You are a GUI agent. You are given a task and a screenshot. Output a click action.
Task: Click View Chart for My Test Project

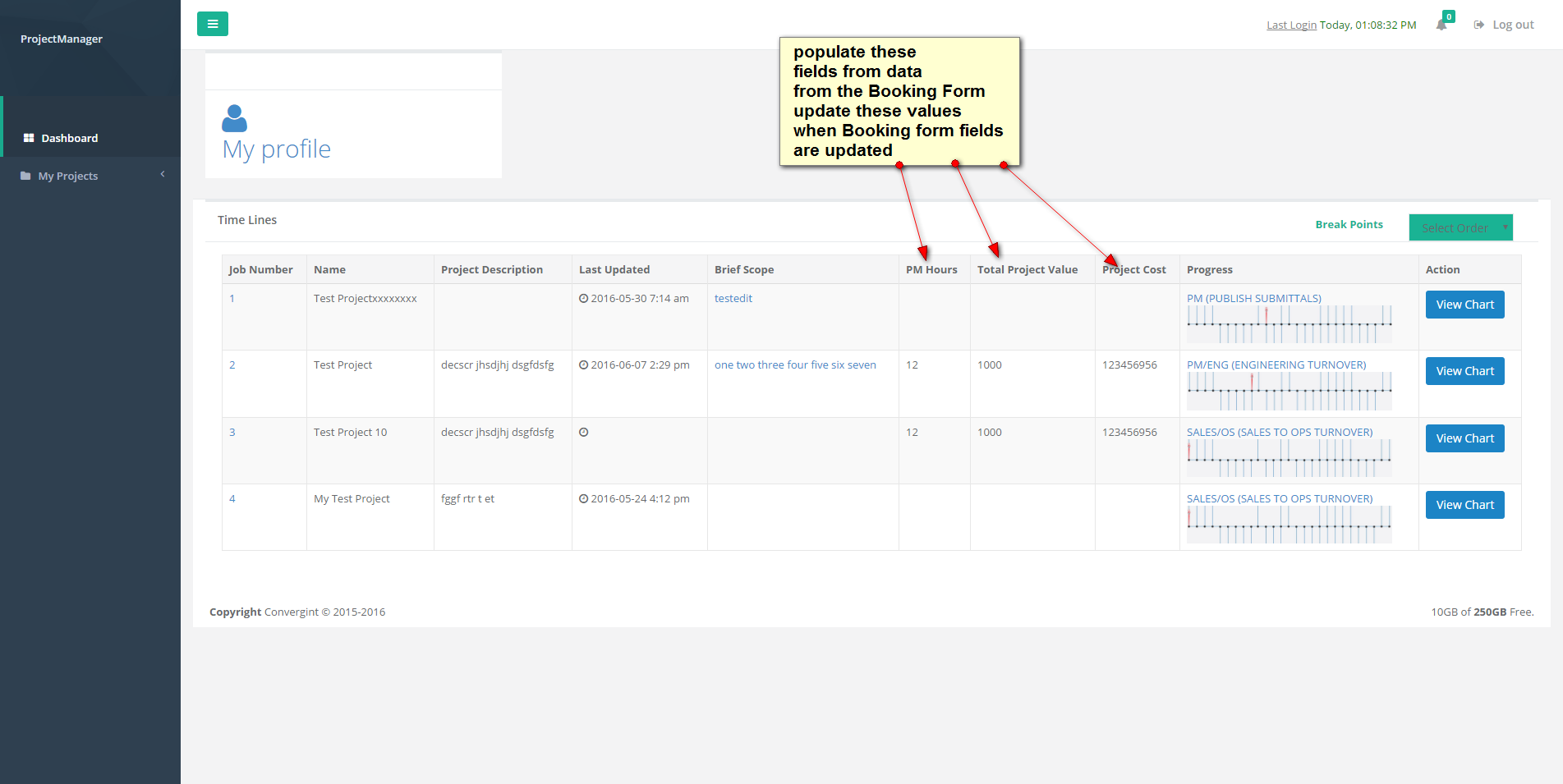pos(1465,505)
